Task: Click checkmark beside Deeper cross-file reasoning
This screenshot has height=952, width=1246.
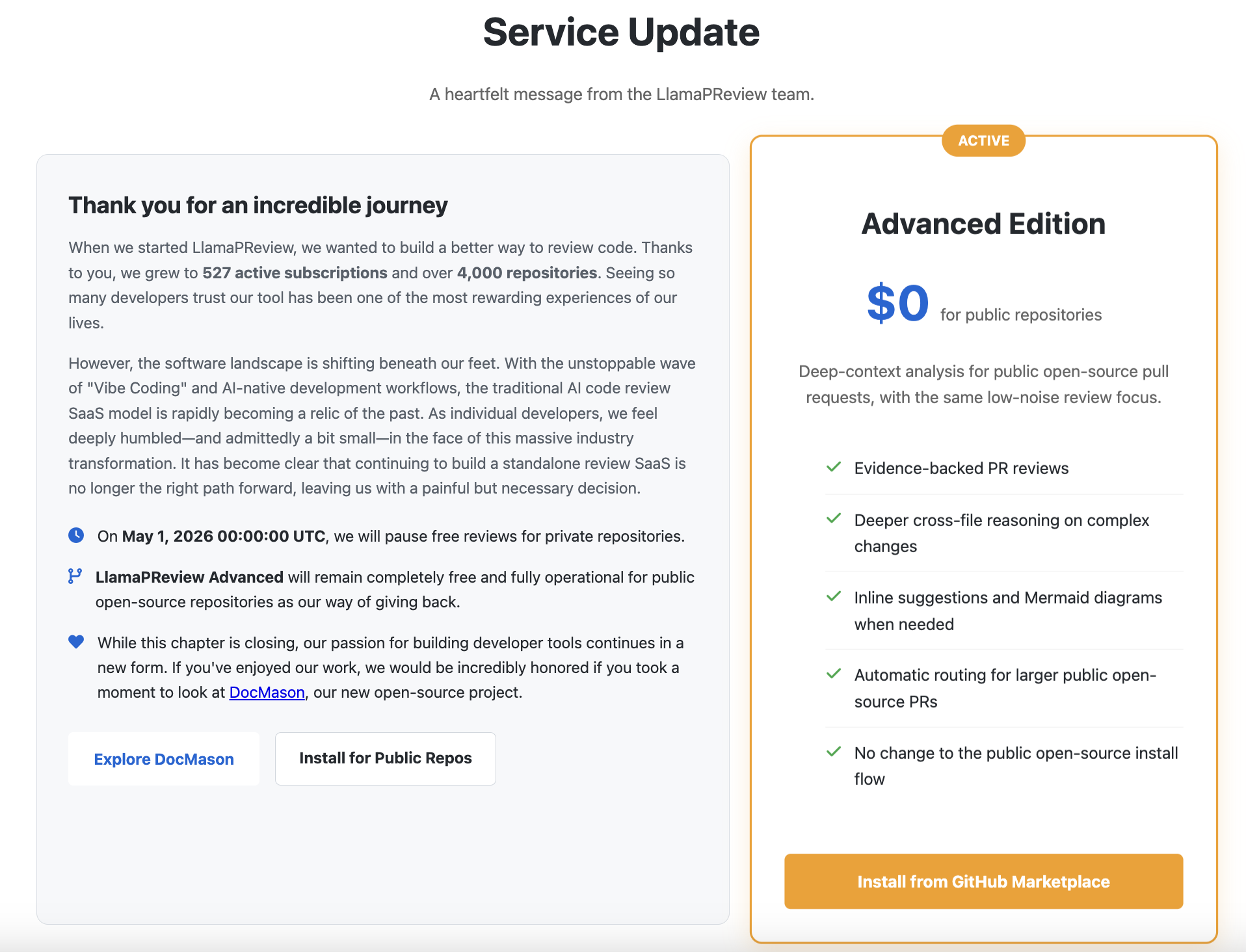Action: coord(833,519)
